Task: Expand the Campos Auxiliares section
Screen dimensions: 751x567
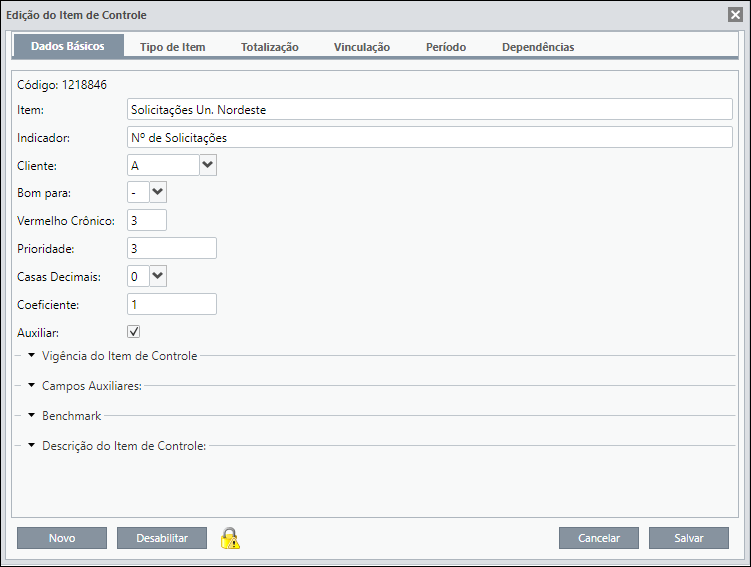Action: pyautogui.click(x=32, y=385)
